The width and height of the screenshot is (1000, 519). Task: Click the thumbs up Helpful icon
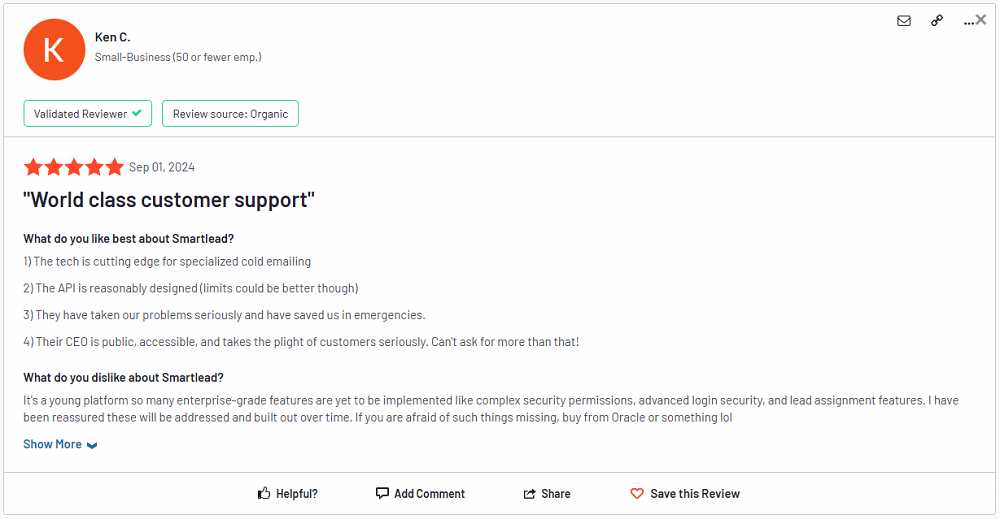click(264, 493)
